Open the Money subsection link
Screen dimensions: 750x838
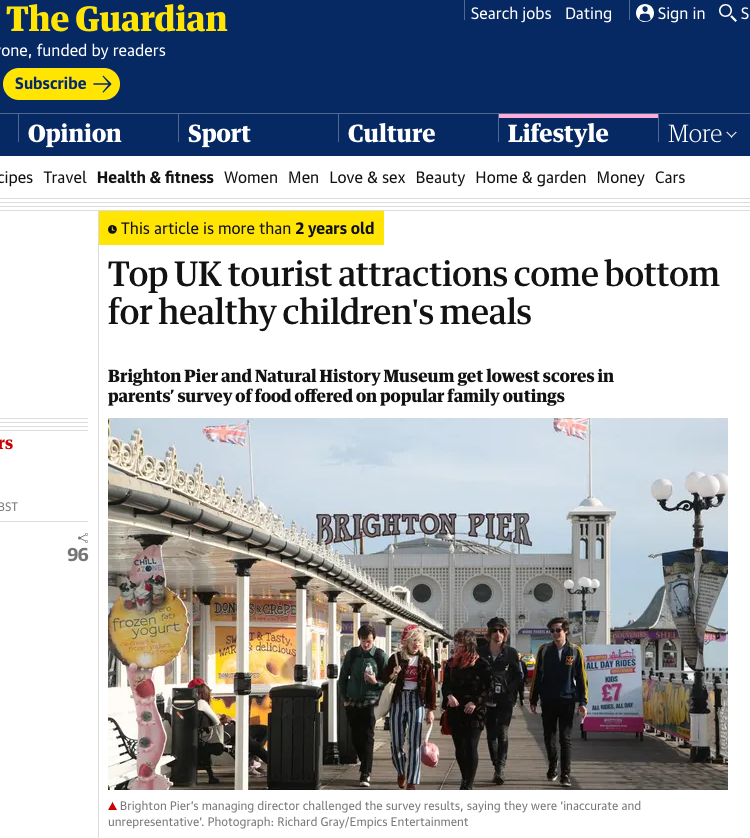620,177
